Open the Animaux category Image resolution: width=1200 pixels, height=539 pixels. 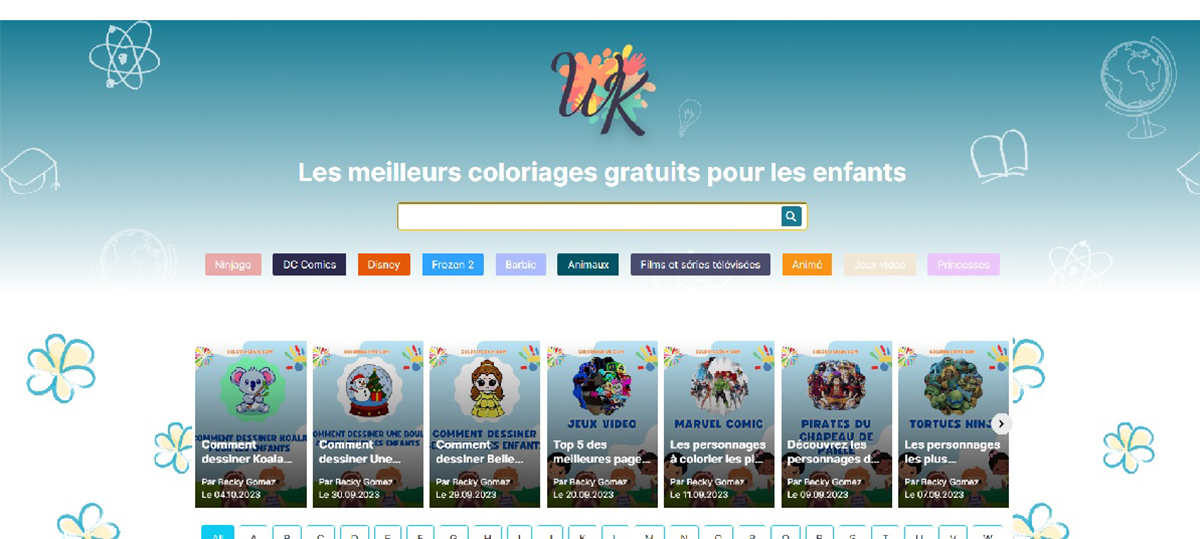tap(588, 265)
